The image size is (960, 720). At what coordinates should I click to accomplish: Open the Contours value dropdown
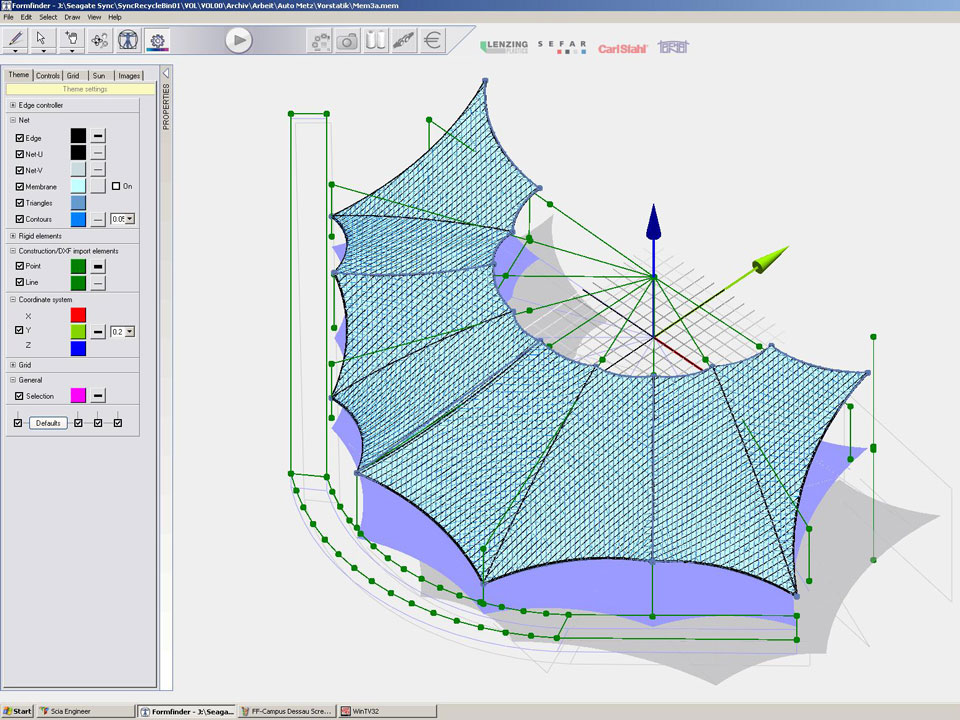pyautogui.click(x=130, y=219)
